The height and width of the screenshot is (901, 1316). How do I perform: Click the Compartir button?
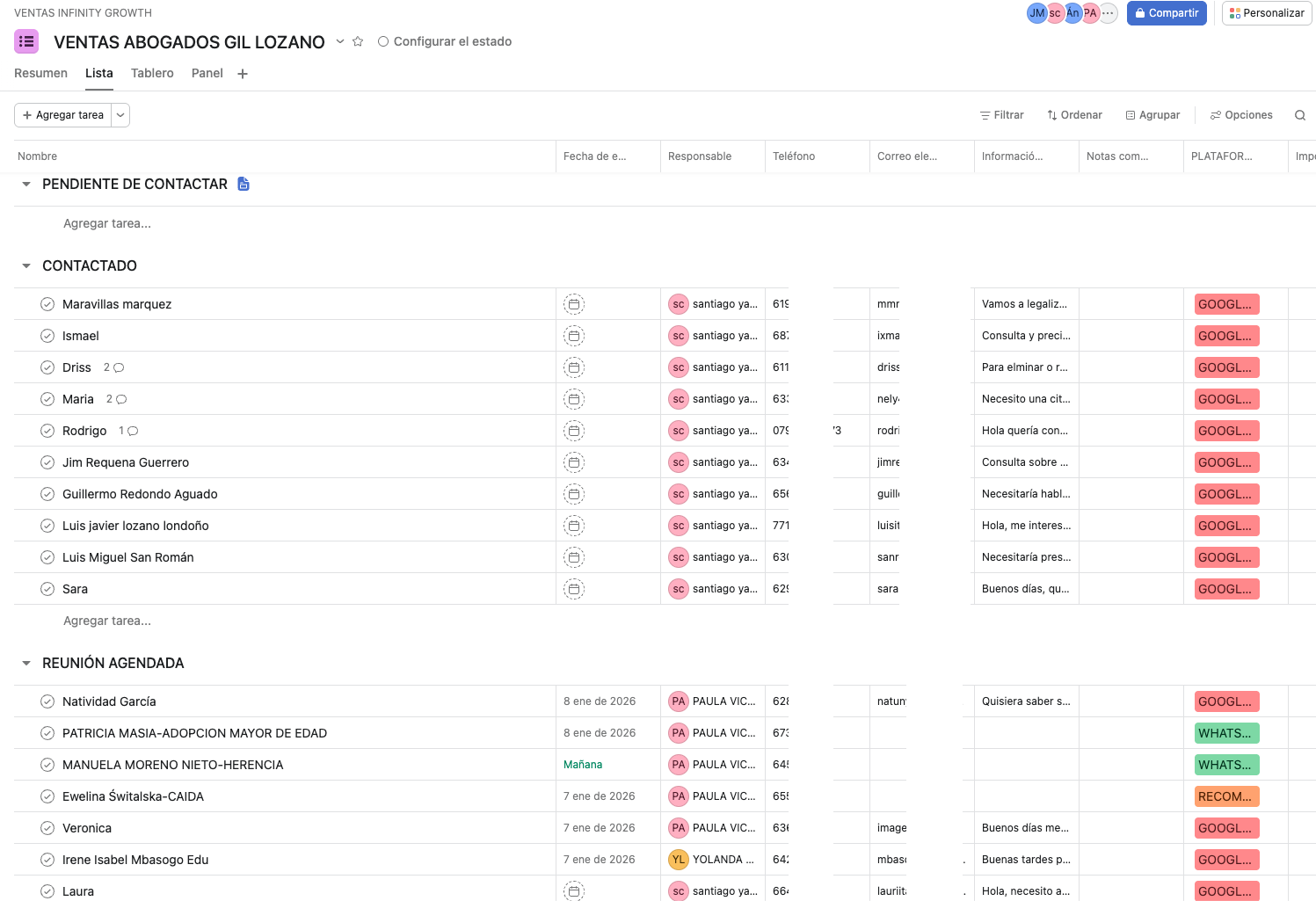(1166, 13)
